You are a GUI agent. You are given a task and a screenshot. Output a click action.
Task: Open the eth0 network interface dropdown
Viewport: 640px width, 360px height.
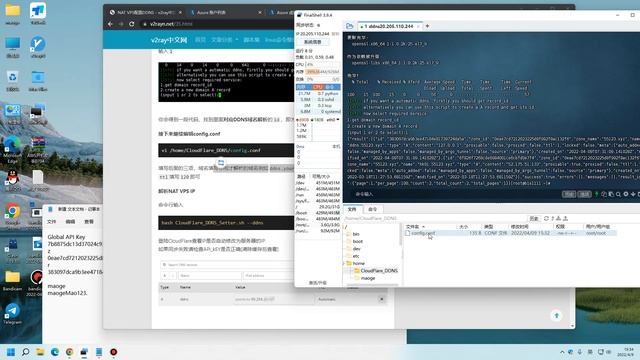(x=333, y=120)
